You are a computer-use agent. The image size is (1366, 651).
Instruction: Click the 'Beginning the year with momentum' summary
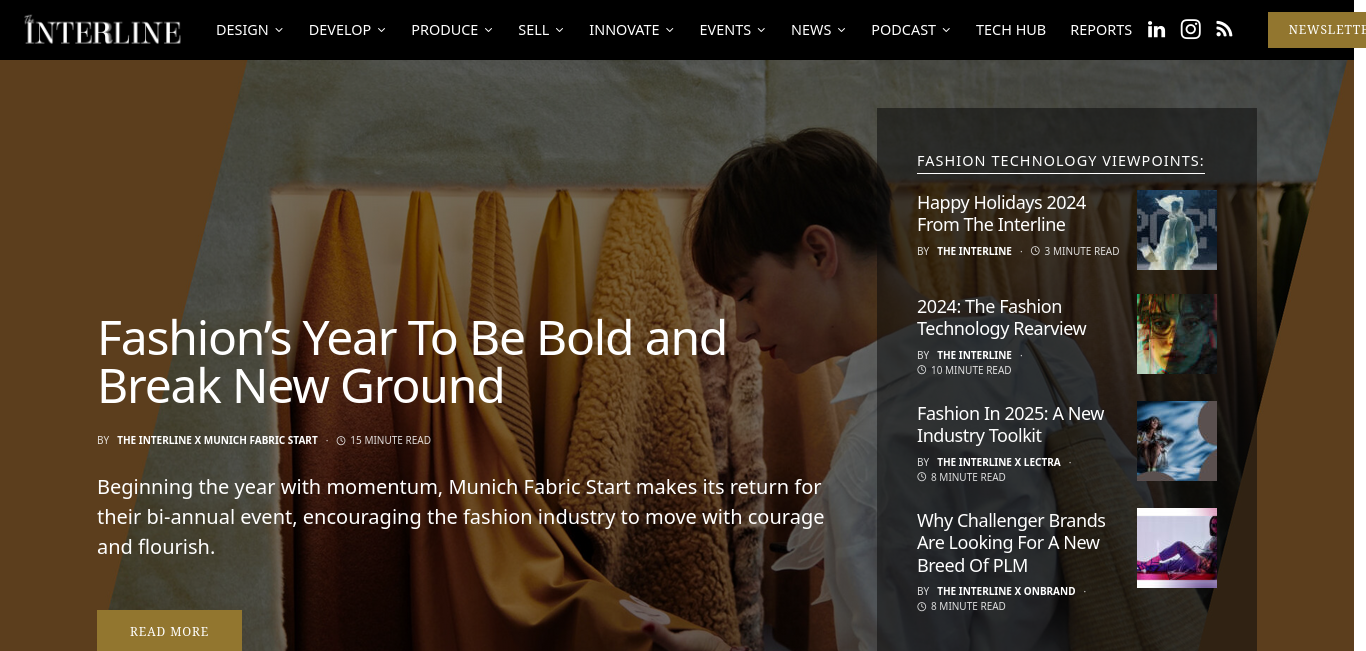coord(460,517)
